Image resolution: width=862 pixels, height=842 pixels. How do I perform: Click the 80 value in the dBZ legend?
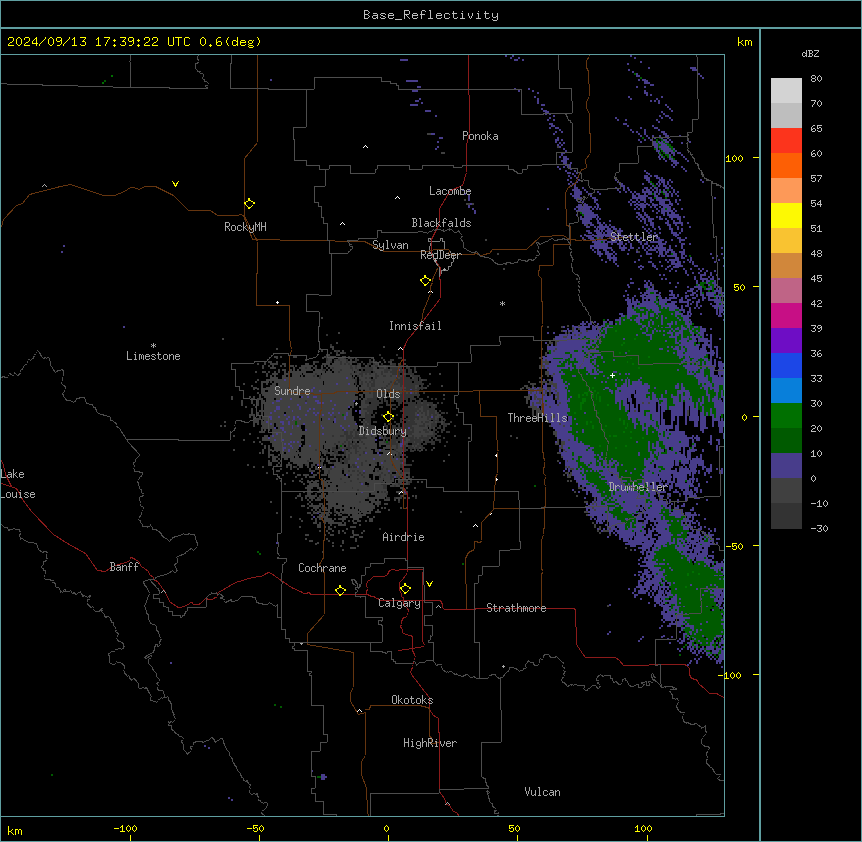(816, 79)
